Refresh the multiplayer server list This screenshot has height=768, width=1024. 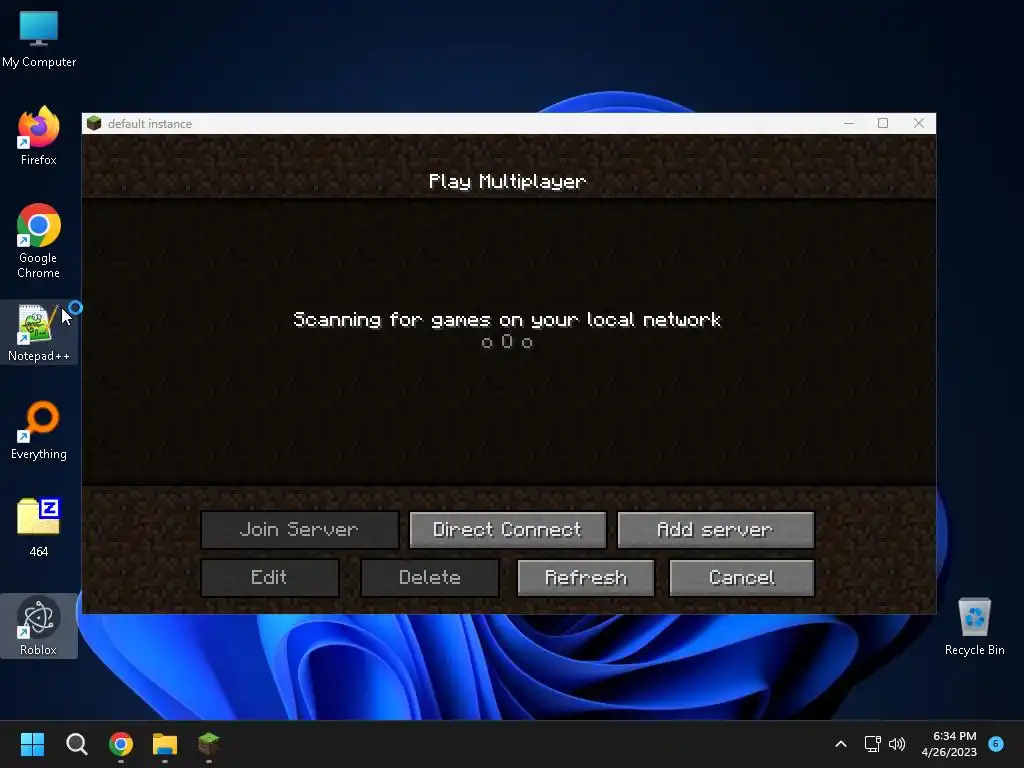586,577
